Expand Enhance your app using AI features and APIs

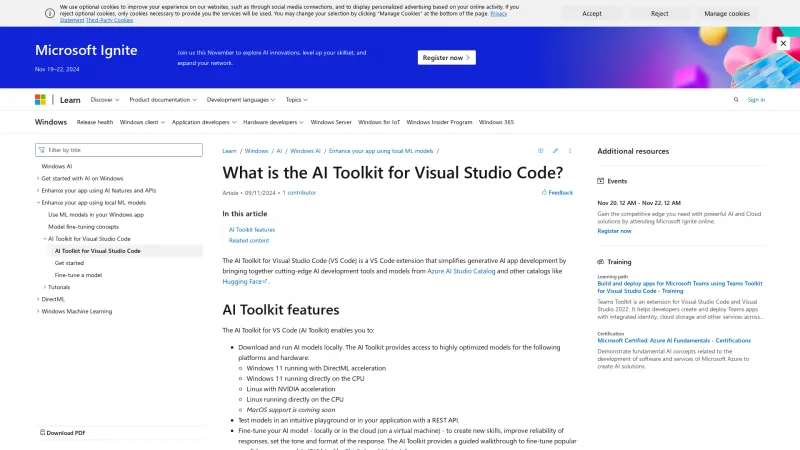coord(38,190)
